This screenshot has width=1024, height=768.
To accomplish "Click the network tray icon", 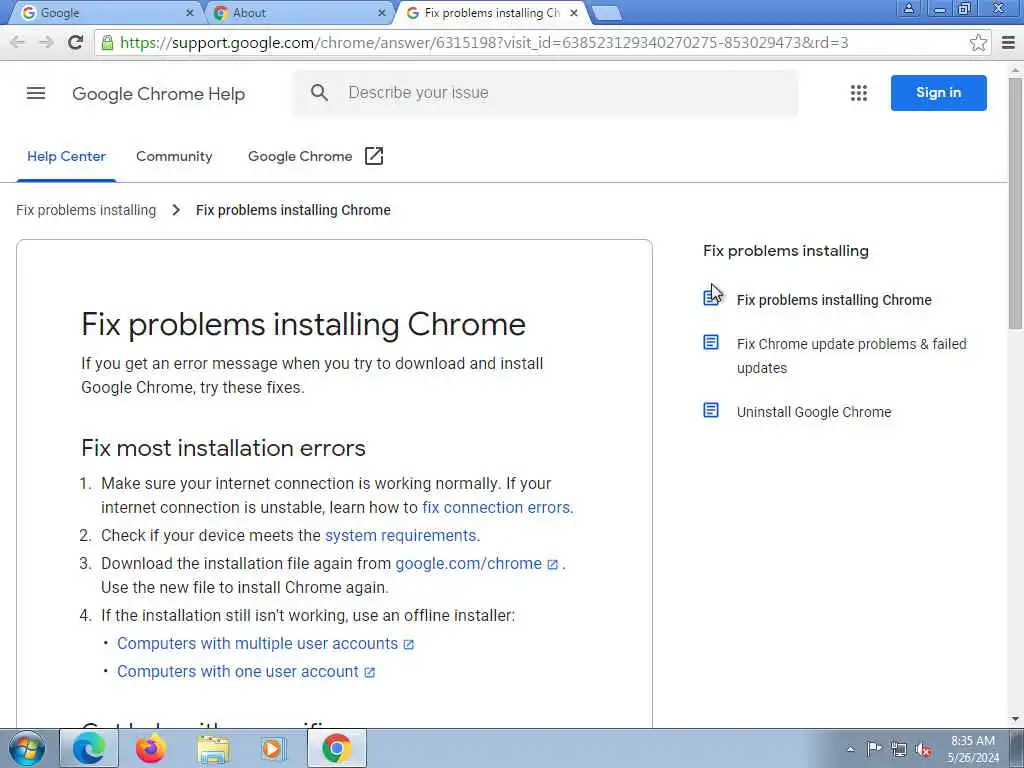I will pos(899,749).
